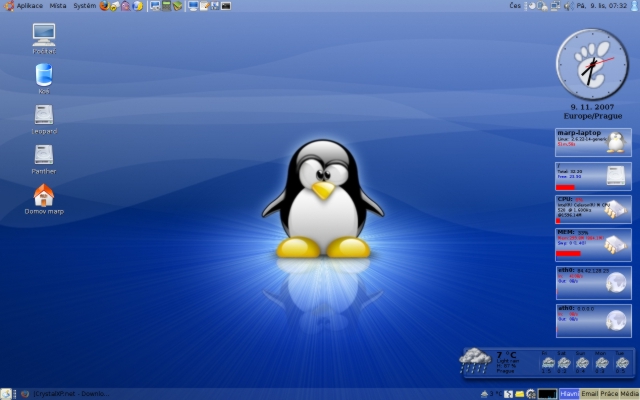Image resolution: width=640 pixels, height=400 pixels.
Task: Click Tuesday forecast icon in weather desklet
Action: tap(622, 362)
